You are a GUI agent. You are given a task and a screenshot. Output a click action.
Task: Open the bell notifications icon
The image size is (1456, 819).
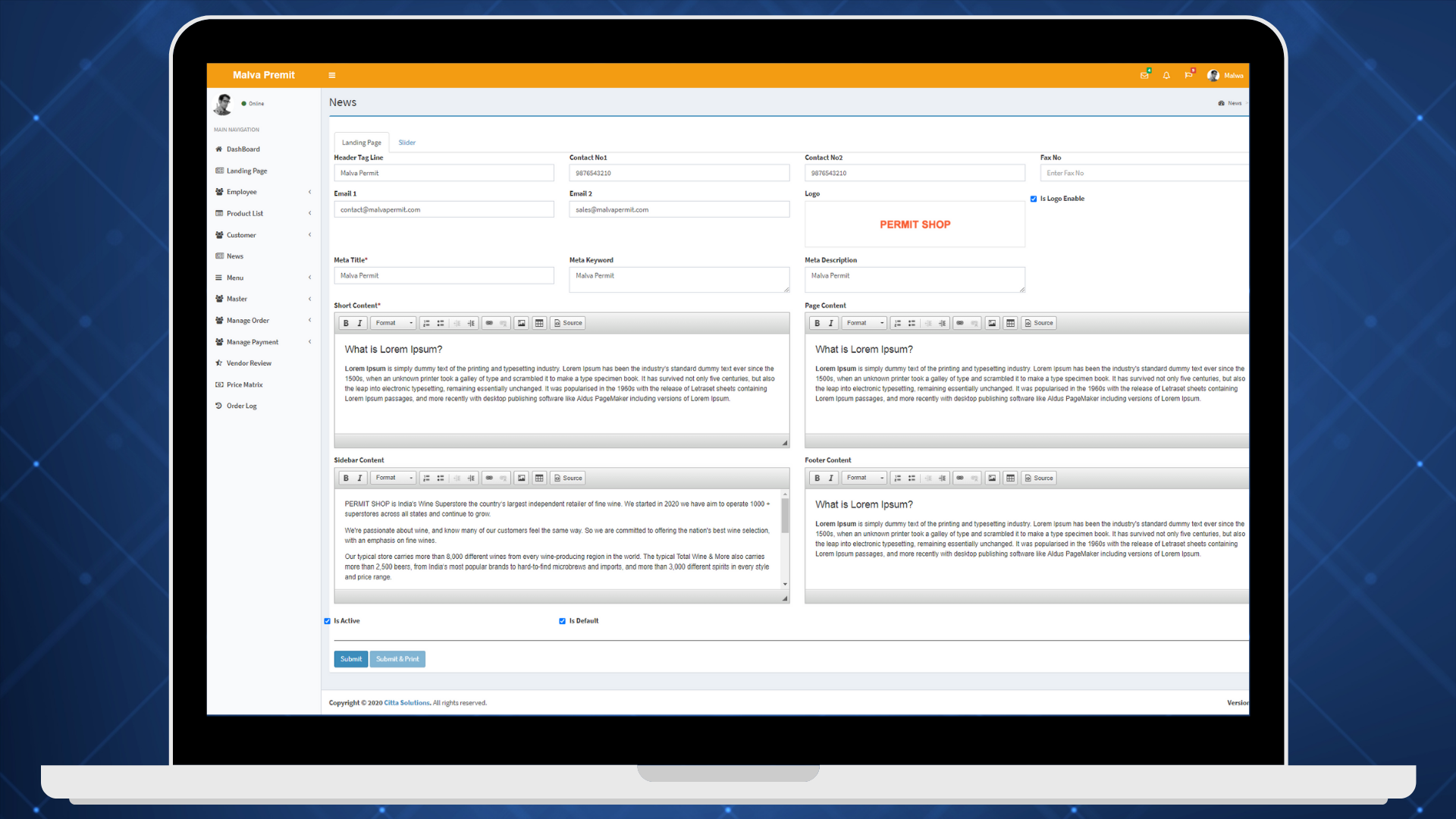point(1166,75)
